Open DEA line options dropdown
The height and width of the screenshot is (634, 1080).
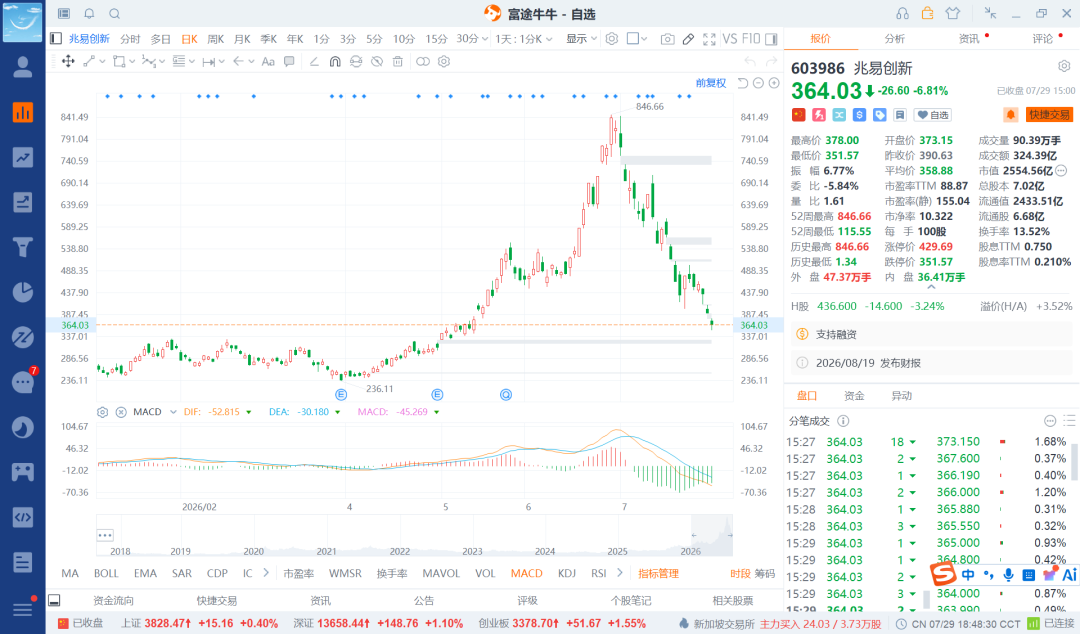[338, 412]
